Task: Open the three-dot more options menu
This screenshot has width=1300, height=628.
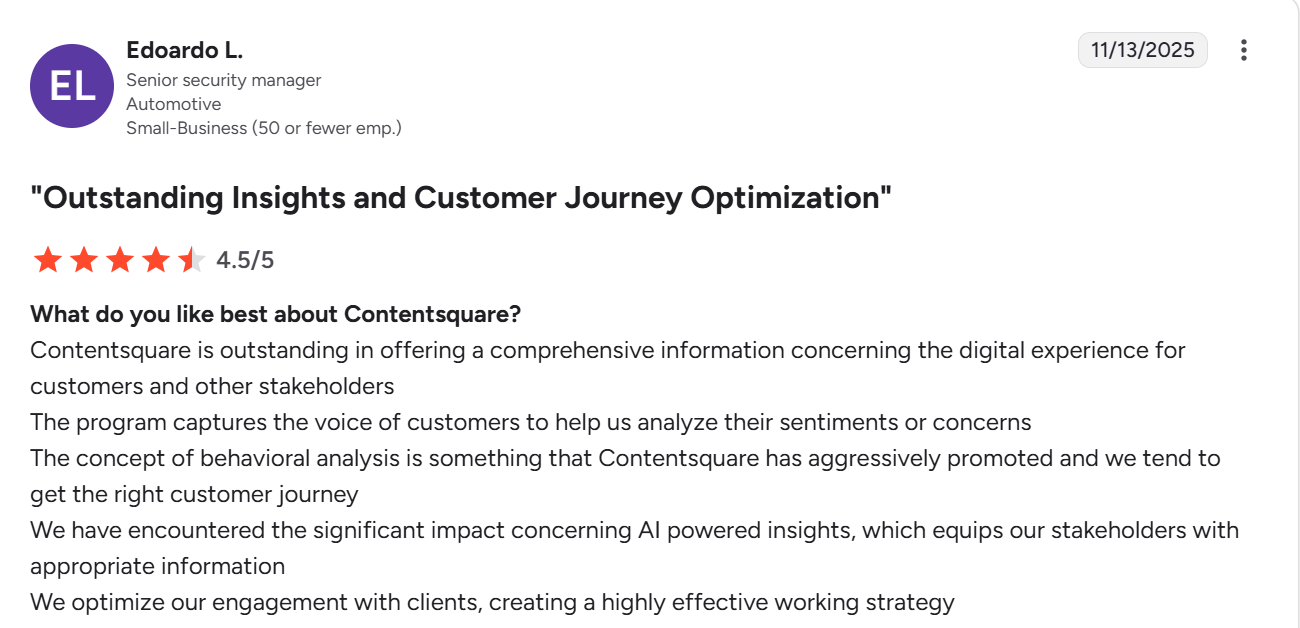Action: [x=1243, y=50]
